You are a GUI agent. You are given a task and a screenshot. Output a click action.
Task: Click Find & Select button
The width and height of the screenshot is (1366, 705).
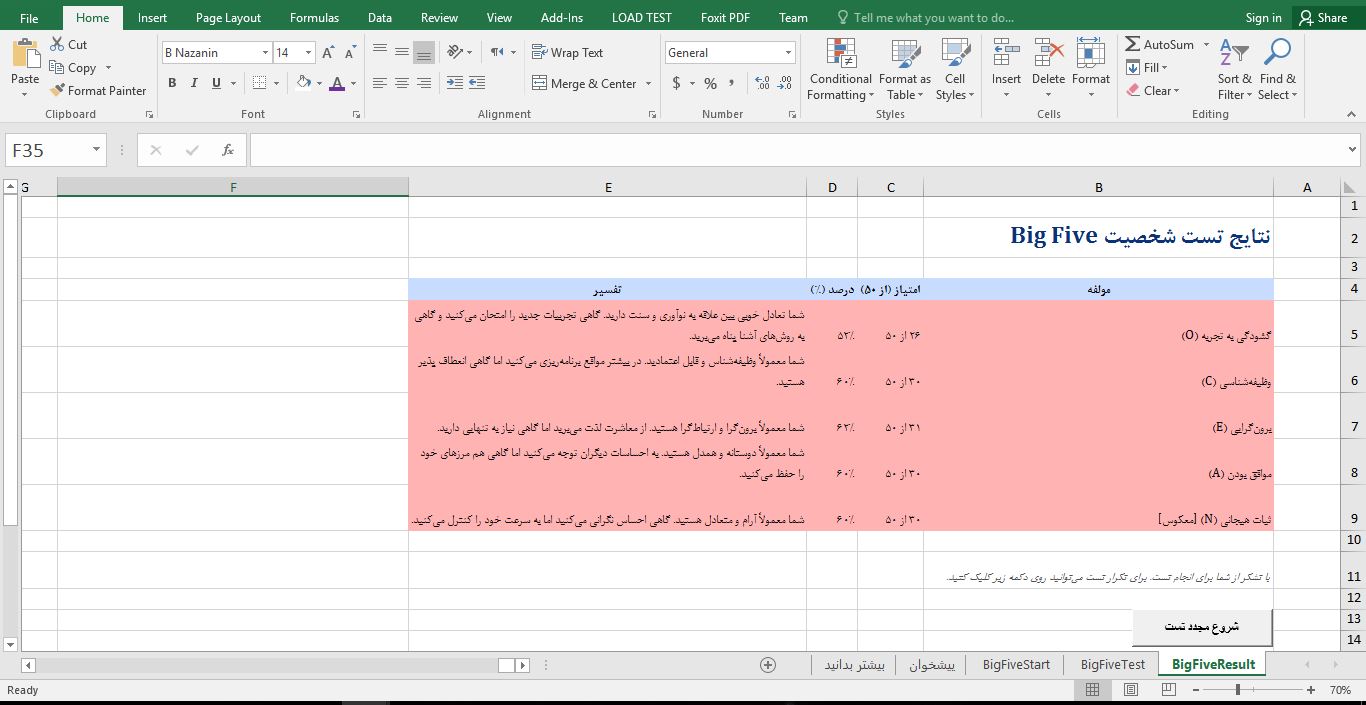(1277, 70)
